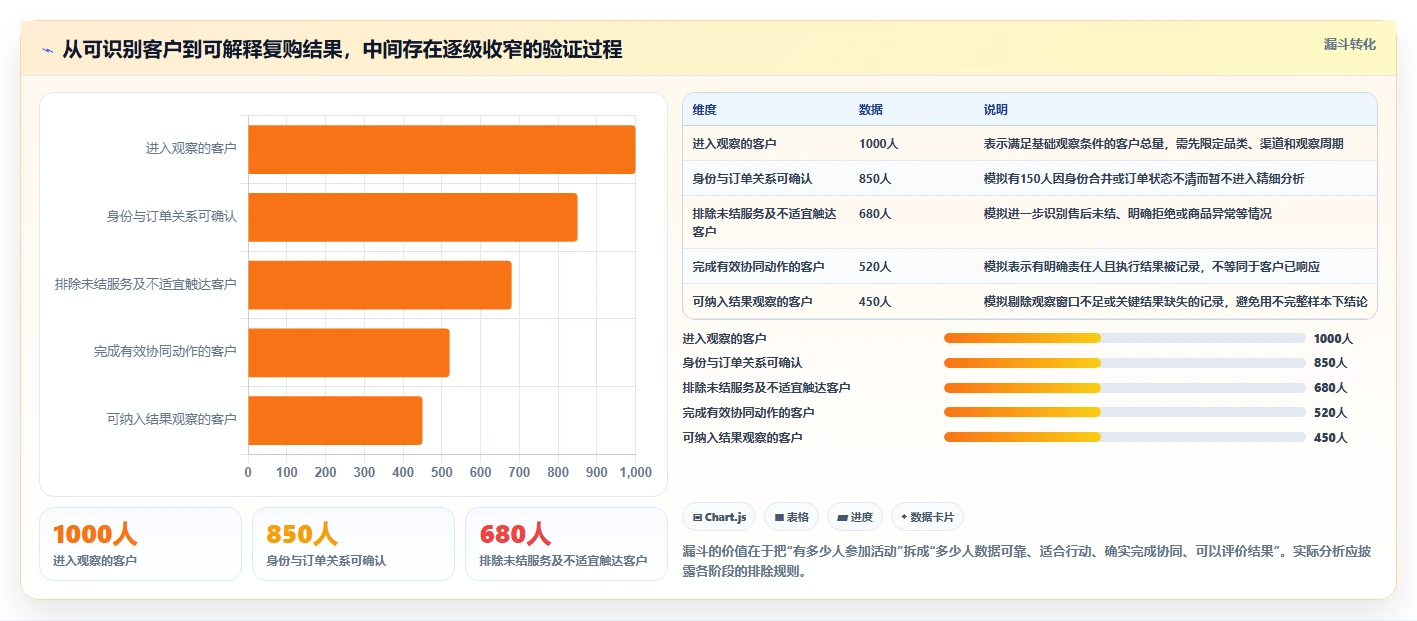This screenshot has height=621, width=1417.
Task: Click the lightning icon beside the title
Action: pos(48,50)
